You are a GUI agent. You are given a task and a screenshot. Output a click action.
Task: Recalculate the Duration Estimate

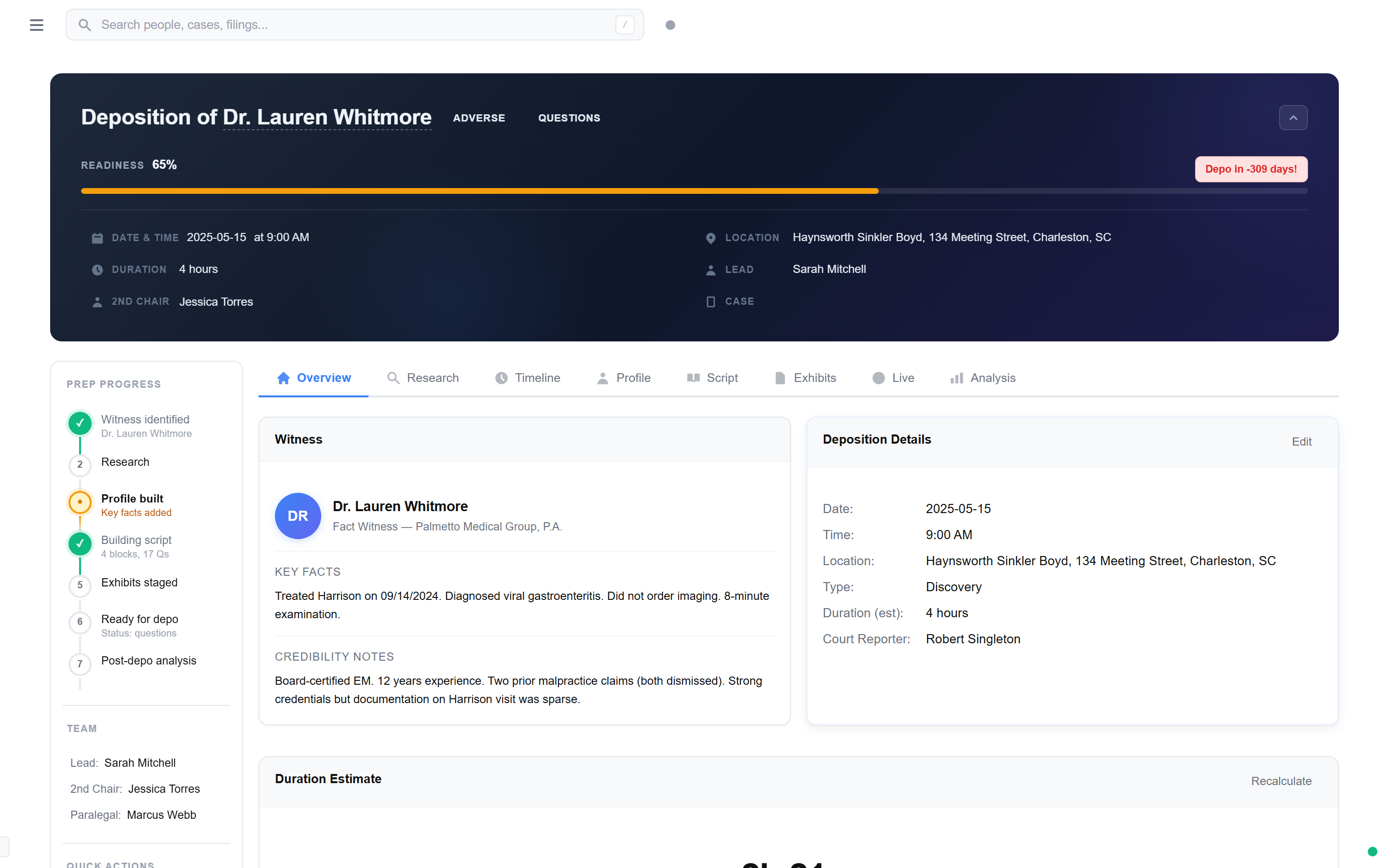point(1281,781)
